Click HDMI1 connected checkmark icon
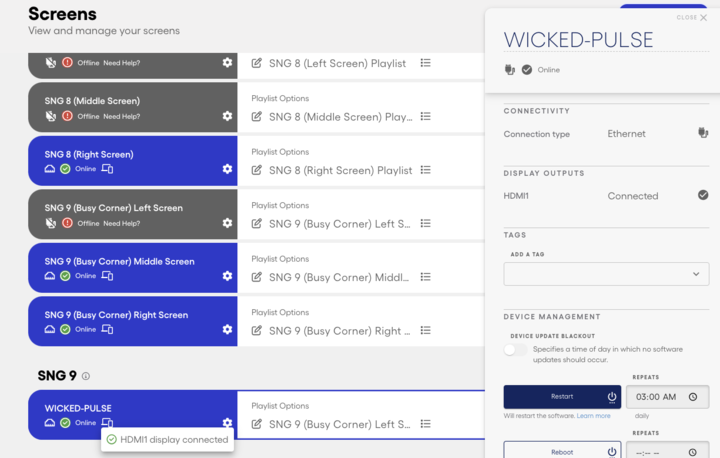The width and height of the screenshot is (720, 458). pos(703,195)
